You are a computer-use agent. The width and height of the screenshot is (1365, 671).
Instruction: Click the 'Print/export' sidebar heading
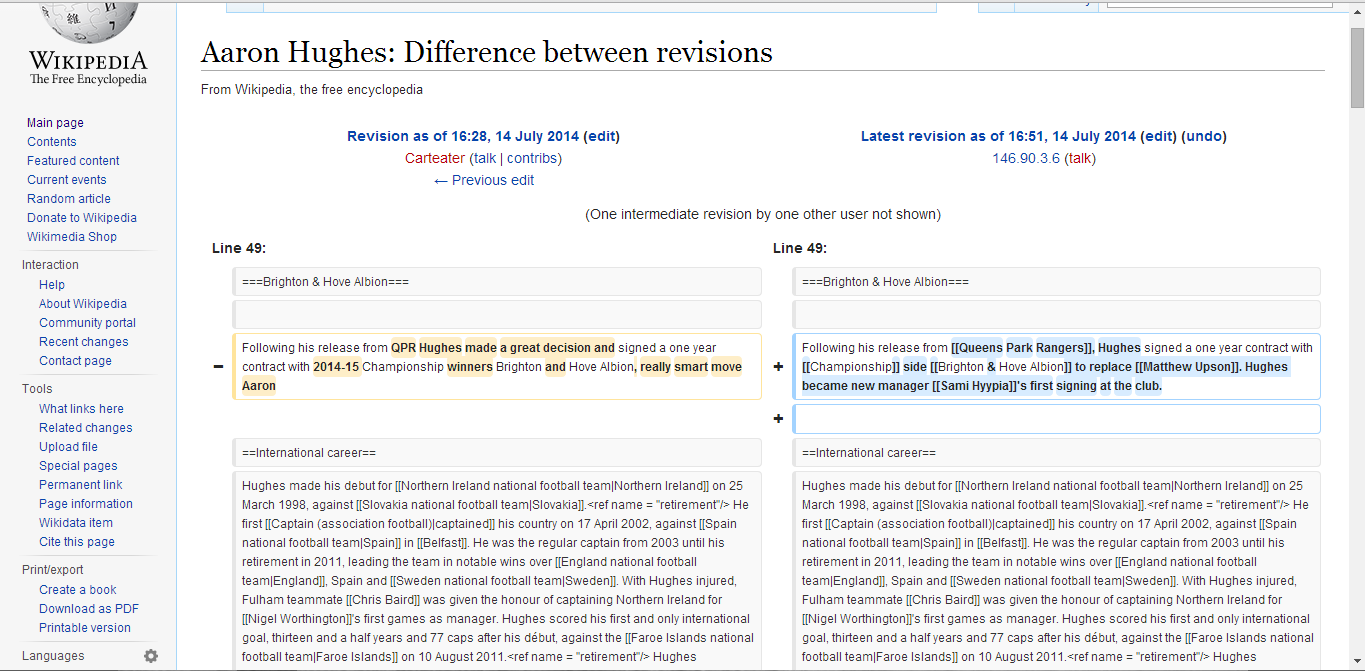pyautogui.click(x=53, y=570)
